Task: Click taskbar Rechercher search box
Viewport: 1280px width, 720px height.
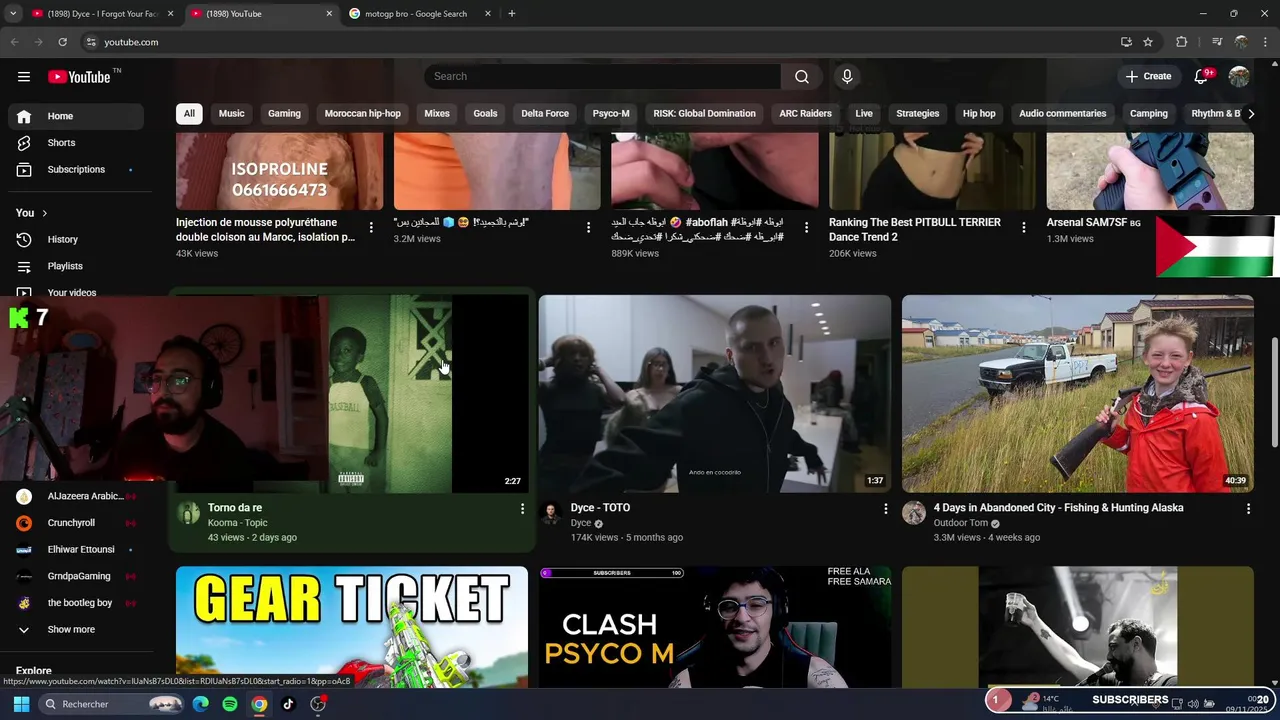Action: [x=112, y=704]
